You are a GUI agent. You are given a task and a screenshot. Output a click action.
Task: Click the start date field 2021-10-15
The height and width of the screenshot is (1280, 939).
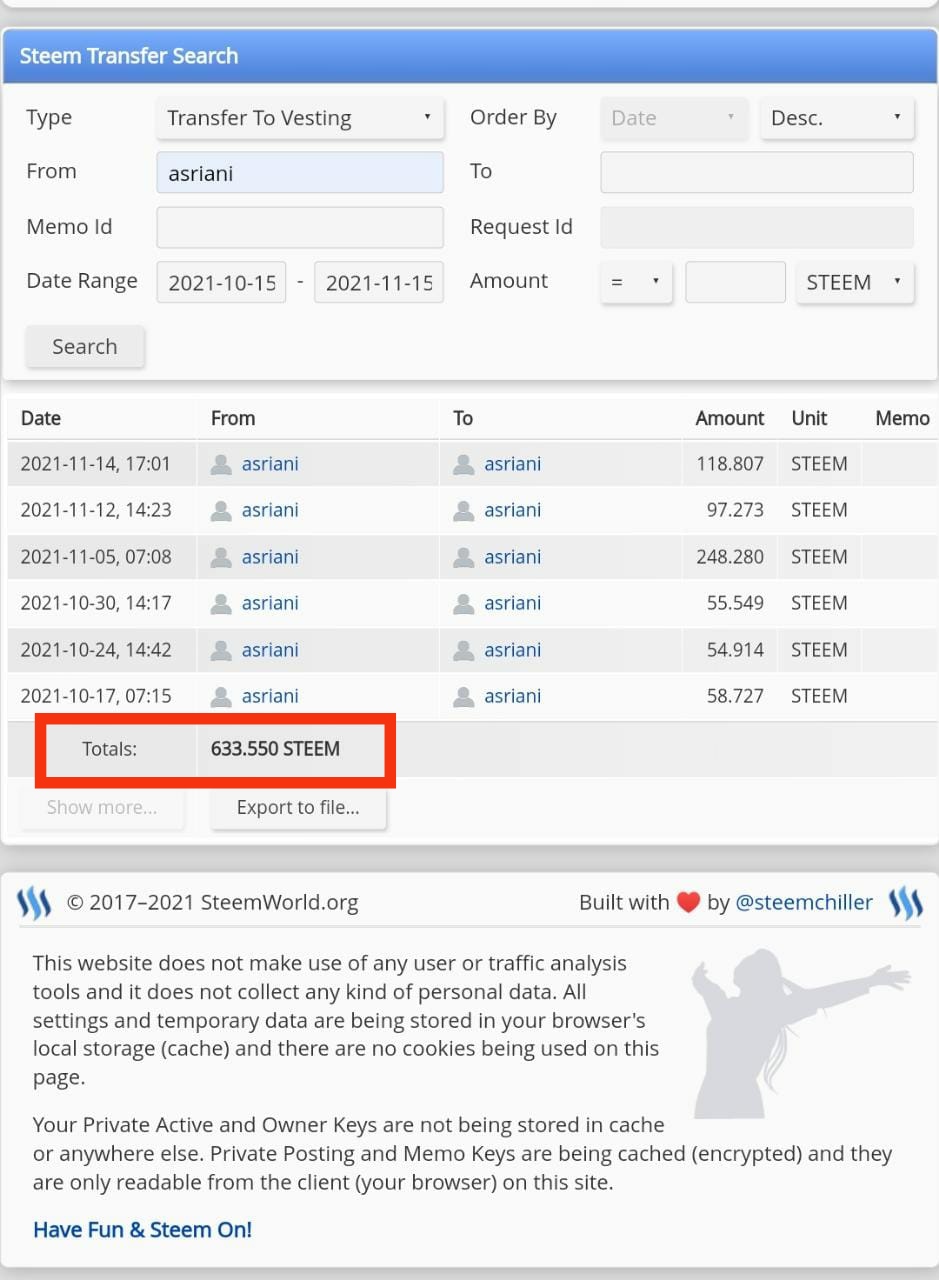point(222,282)
